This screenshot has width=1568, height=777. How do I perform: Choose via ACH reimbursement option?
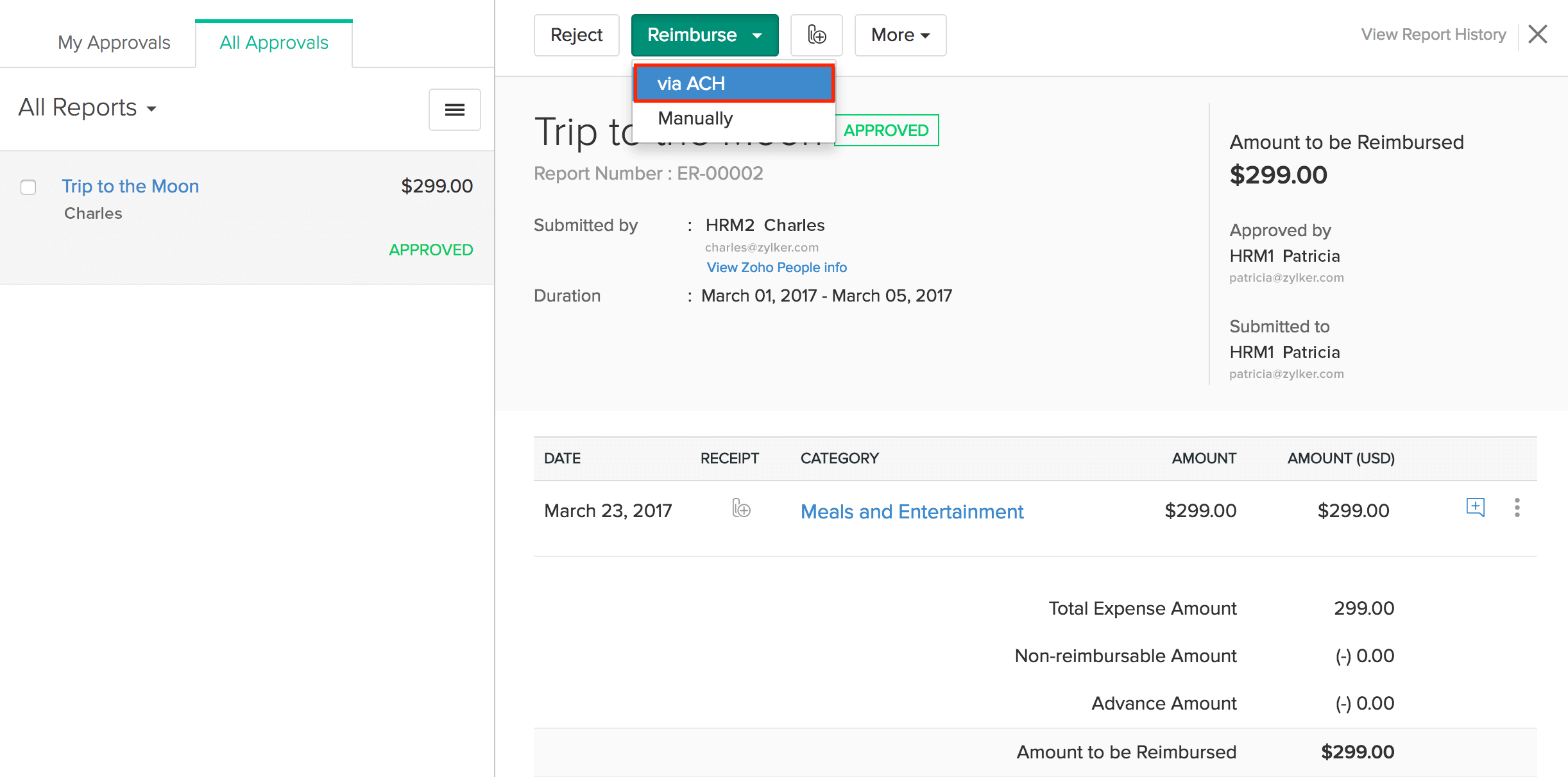click(x=733, y=83)
